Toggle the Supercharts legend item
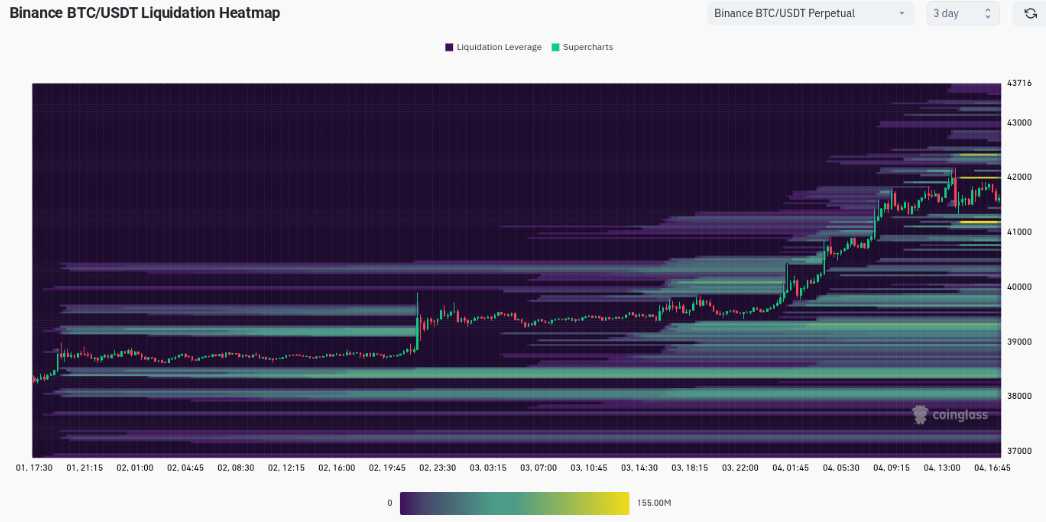The image size is (1046, 522). click(x=582, y=47)
